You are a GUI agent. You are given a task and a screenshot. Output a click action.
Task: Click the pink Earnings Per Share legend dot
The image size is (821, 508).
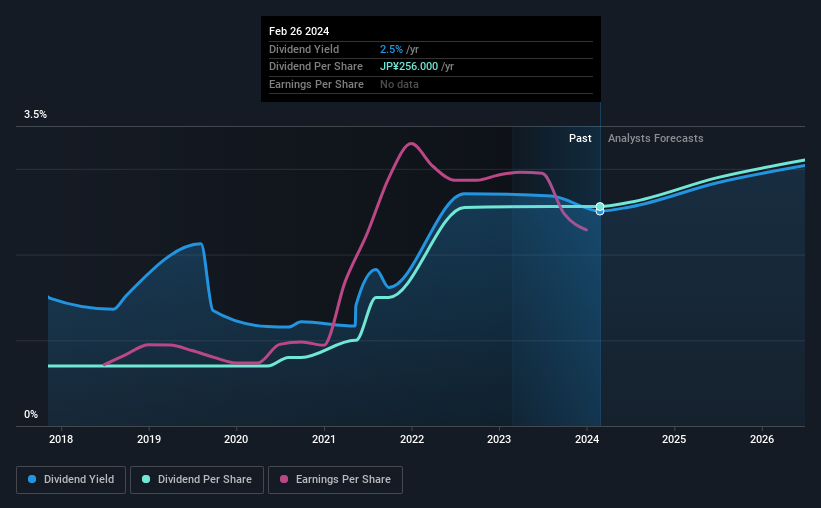[284, 479]
